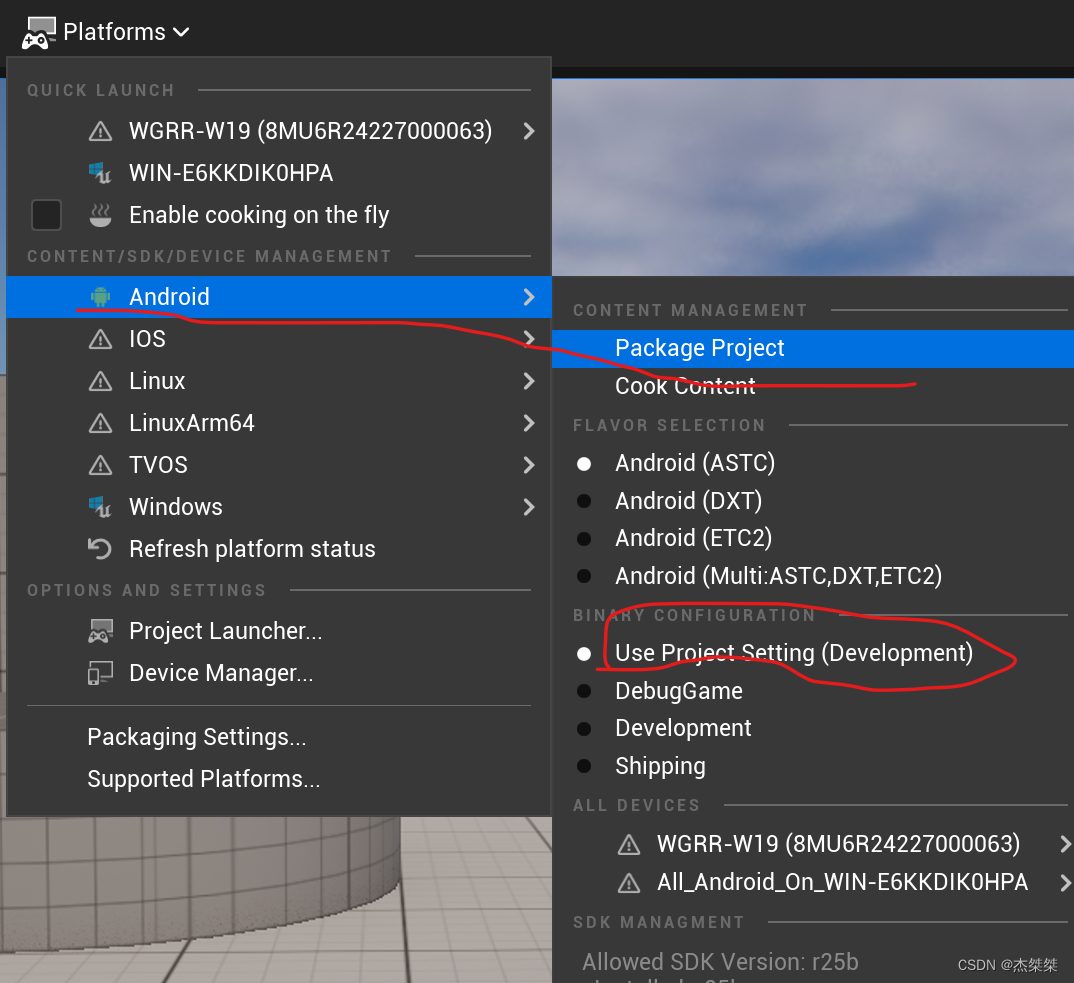Open Project Launcher...
Screen dimensions: 1074x983
[x=279, y=631]
